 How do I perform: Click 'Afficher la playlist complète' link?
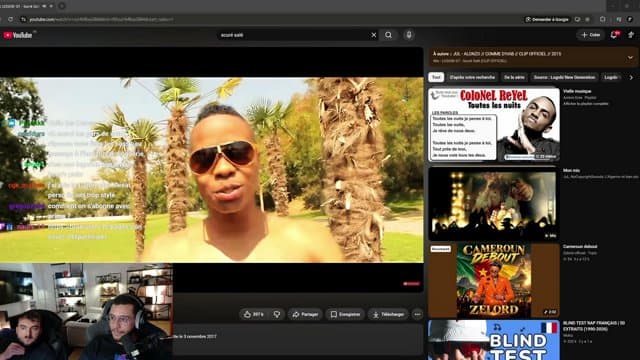(x=586, y=104)
